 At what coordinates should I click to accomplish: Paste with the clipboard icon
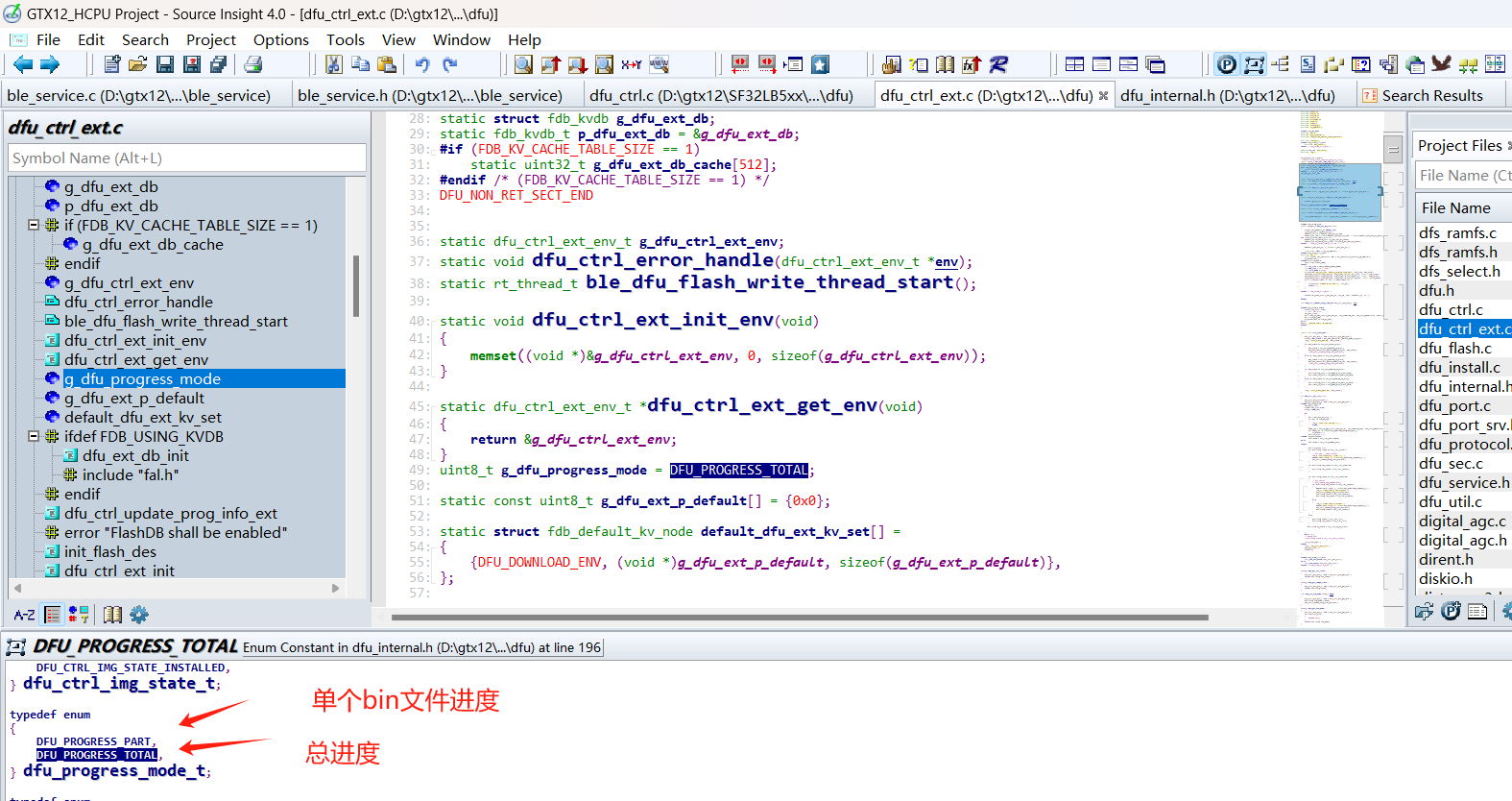coord(387,64)
